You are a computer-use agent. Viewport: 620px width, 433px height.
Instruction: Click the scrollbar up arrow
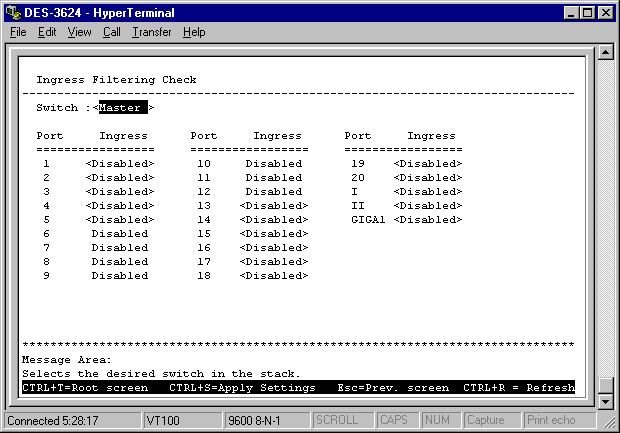(x=604, y=53)
